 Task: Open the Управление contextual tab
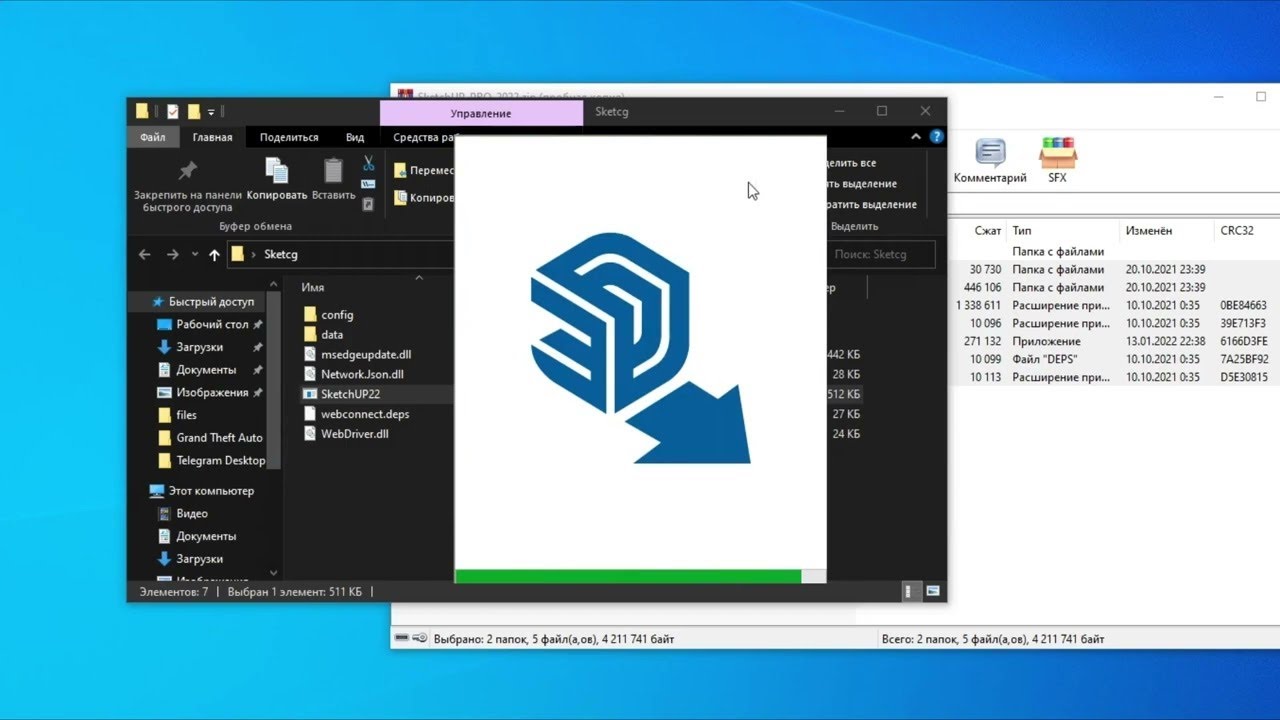point(481,113)
